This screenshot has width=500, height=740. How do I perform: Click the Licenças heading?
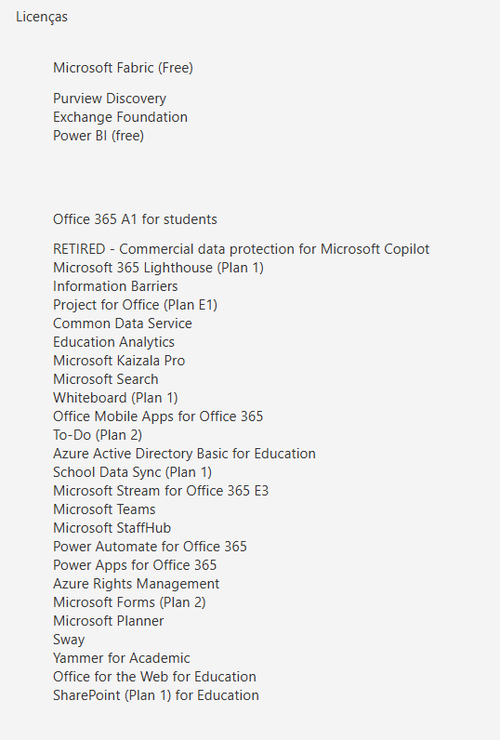tap(42, 17)
